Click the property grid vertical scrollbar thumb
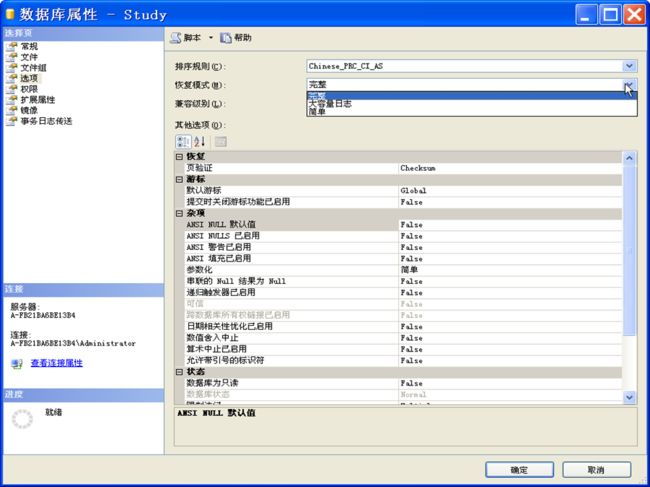Image resolution: width=650 pixels, height=487 pixels. point(629,250)
